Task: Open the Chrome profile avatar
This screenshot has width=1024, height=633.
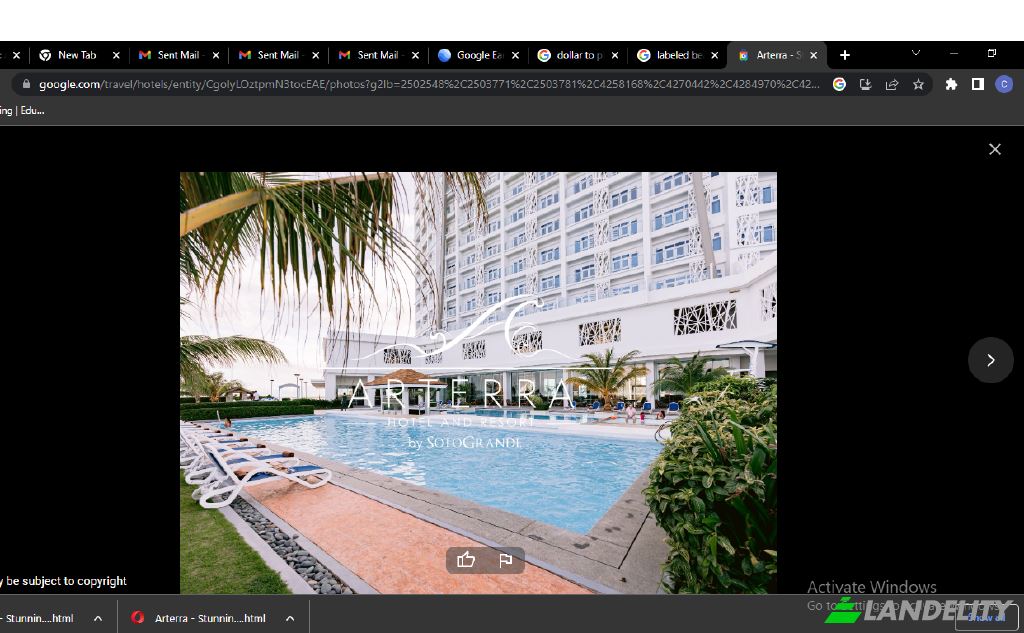Action: pos(1004,85)
